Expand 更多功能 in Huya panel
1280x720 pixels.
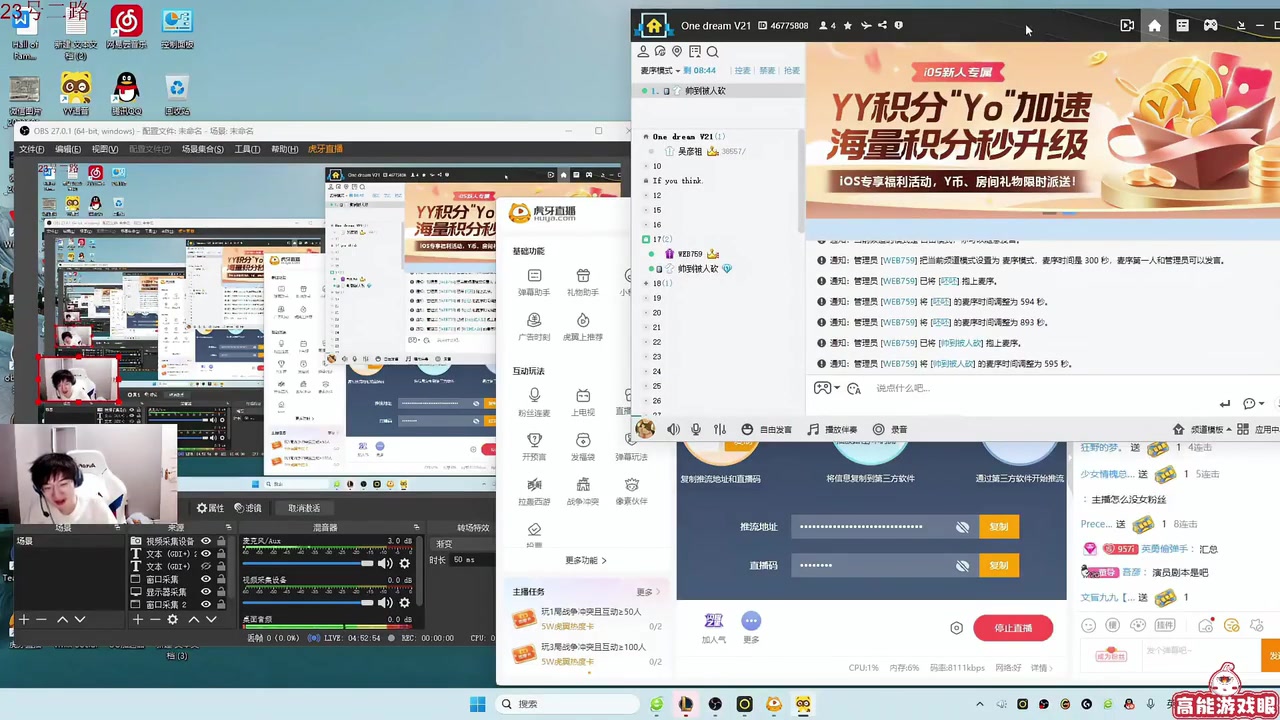click(586, 560)
